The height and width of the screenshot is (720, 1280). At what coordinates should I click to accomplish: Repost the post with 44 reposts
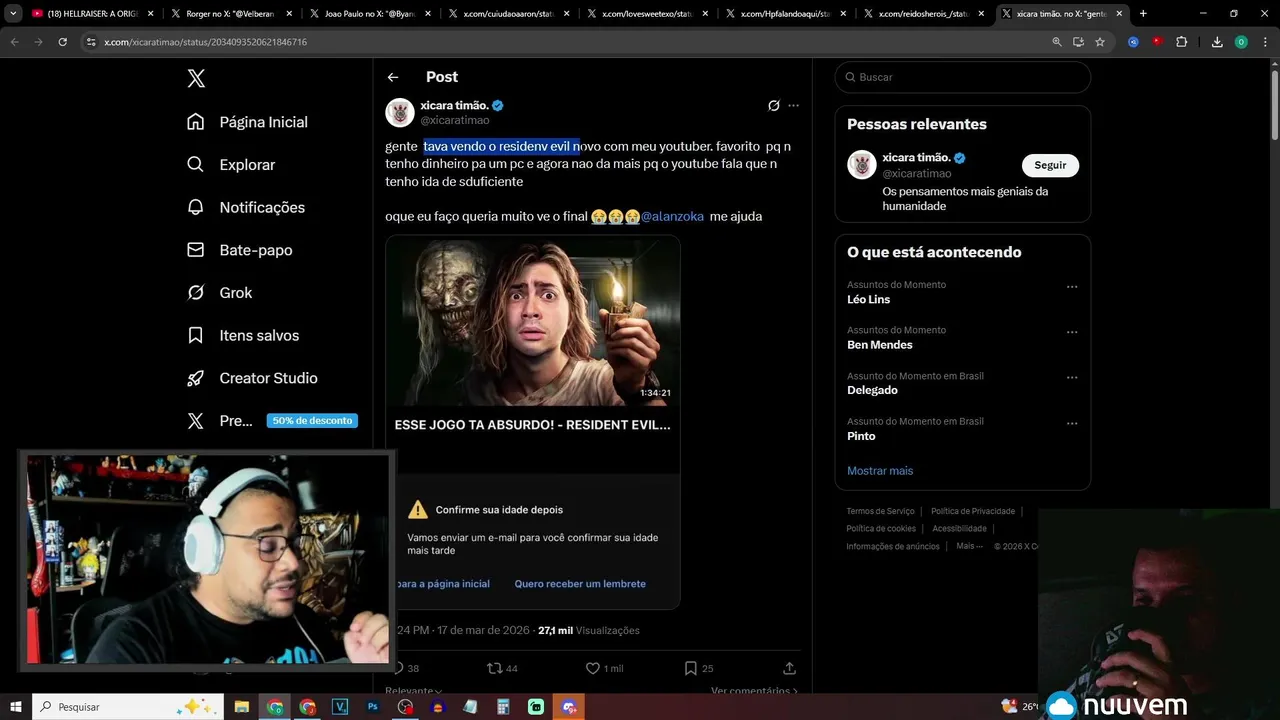(502, 668)
